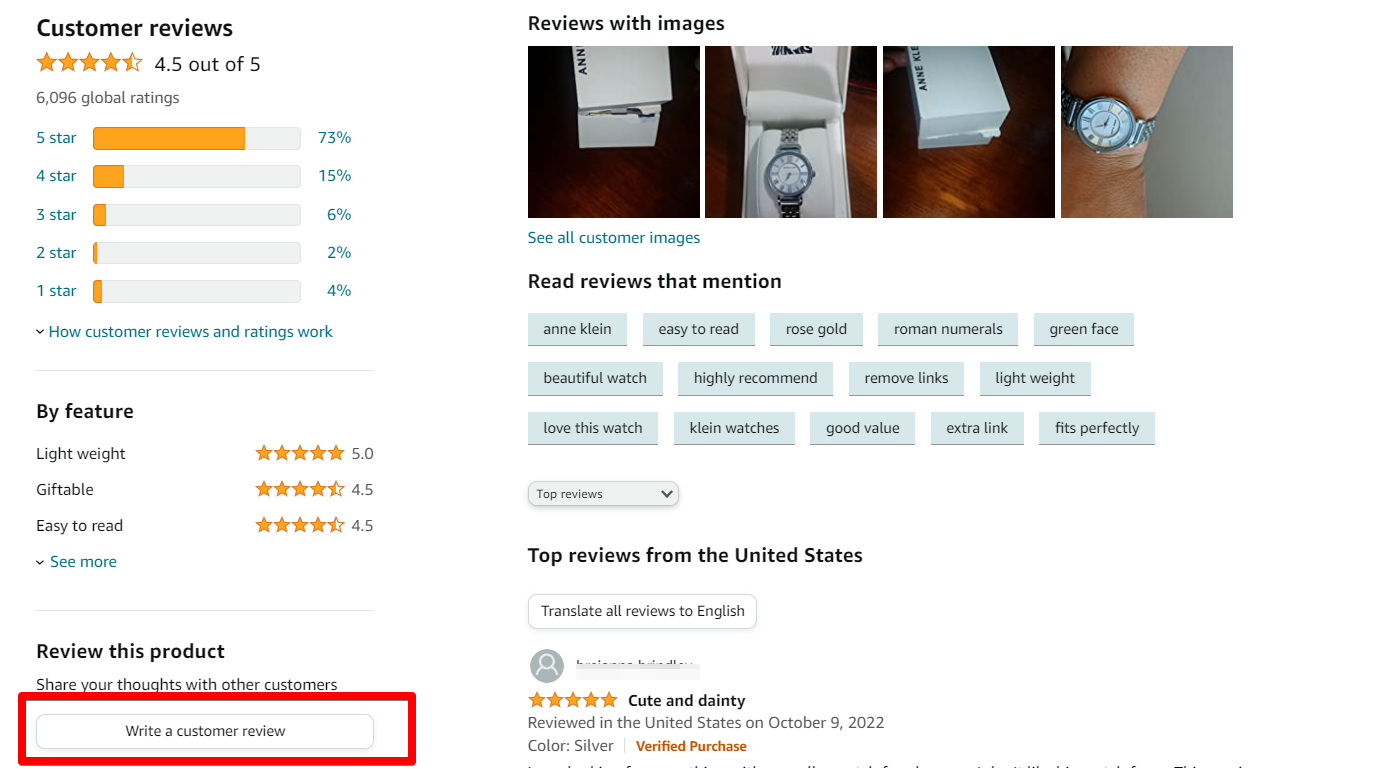
Task: Click the reviewer's profile avatar icon
Action: pyautogui.click(x=547, y=667)
